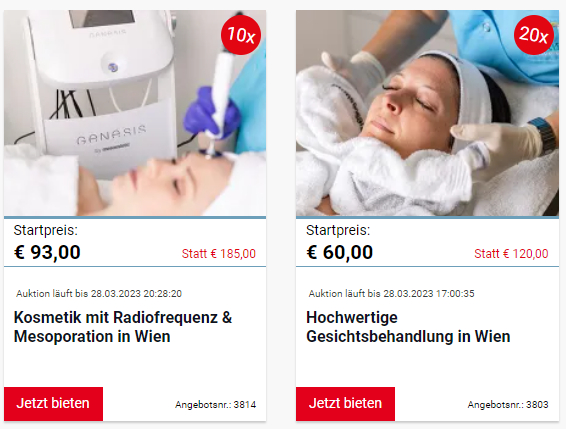This screenshot has width=566, height=429.
Task: Click the red 10x quantity badge
Action: [241, 35]
